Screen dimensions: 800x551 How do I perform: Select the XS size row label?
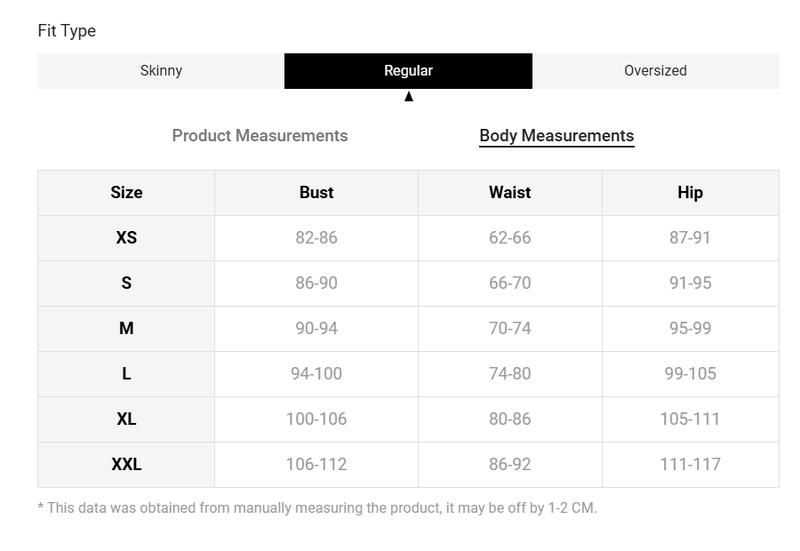126,238
